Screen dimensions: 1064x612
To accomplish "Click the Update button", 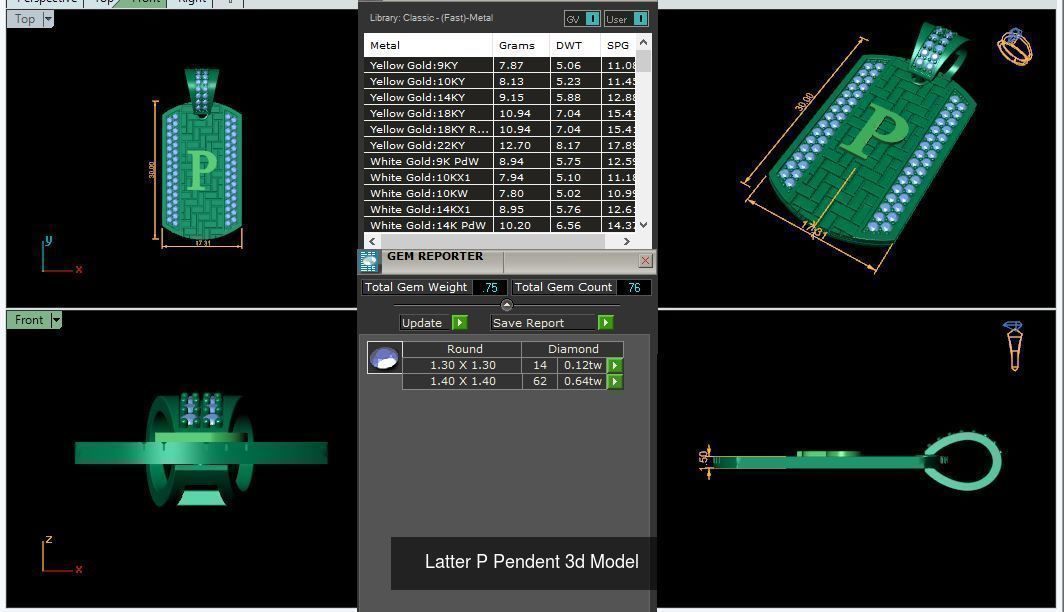I will pyautogui.click(x=425, y=323).
